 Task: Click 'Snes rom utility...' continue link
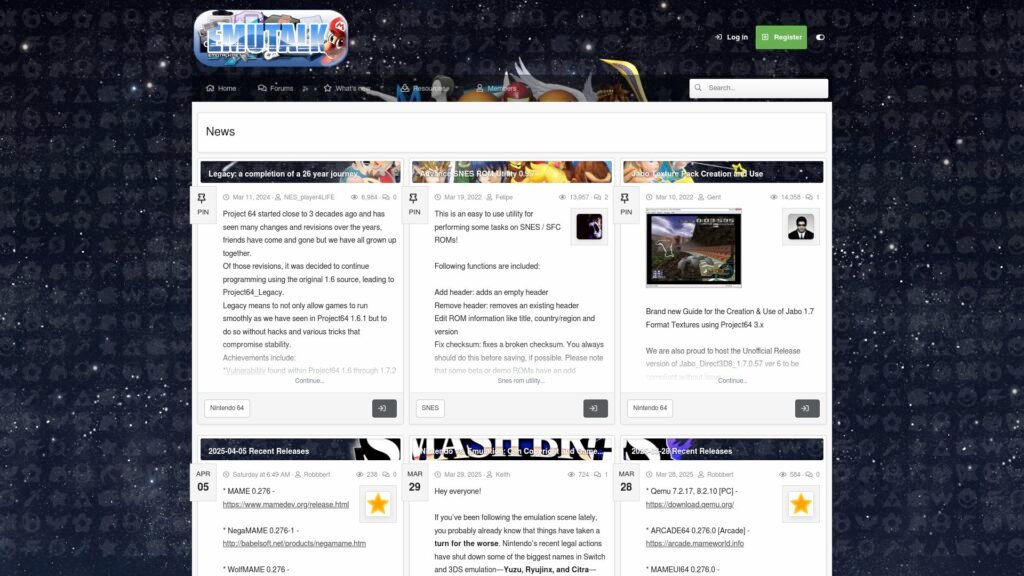(x=520, y=381)
